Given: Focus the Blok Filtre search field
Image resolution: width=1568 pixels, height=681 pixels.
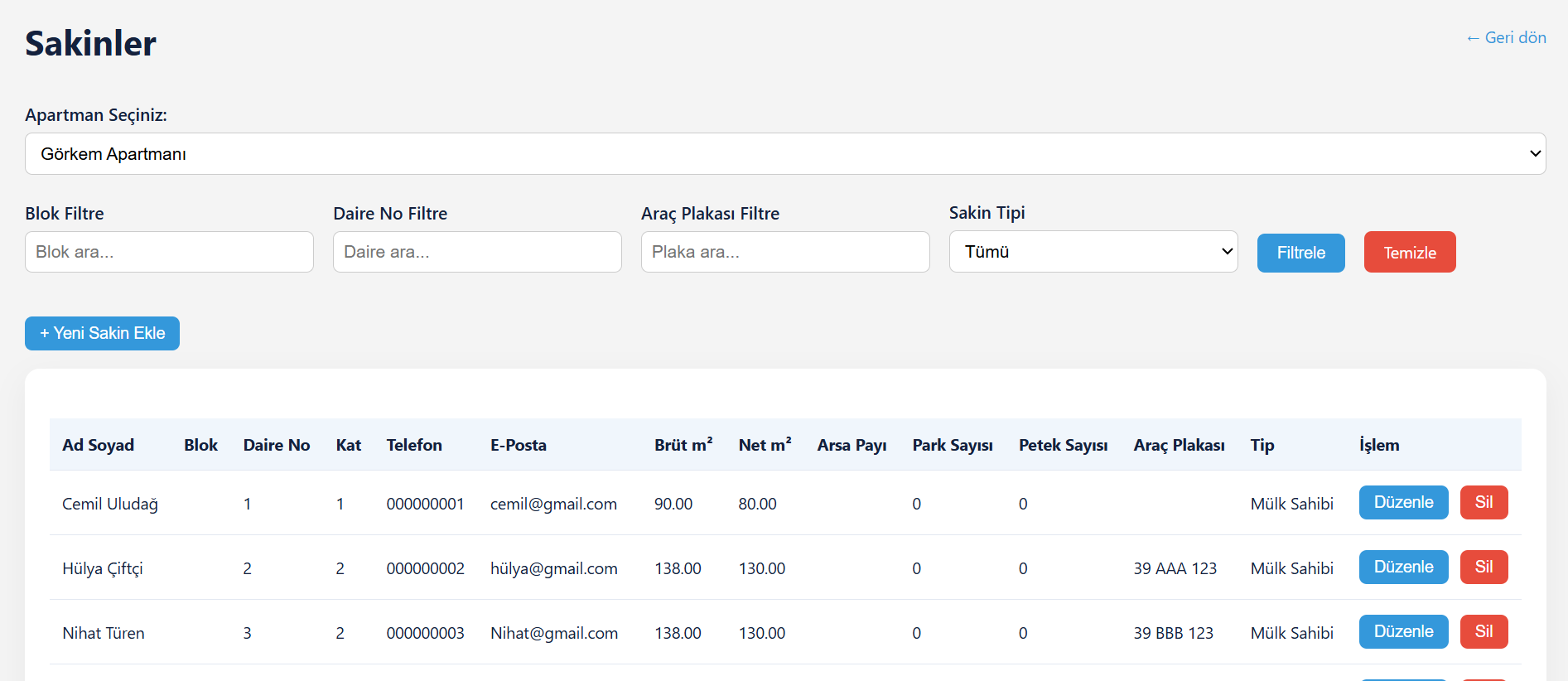Looking at the screenshot, I should pos(169,252).
